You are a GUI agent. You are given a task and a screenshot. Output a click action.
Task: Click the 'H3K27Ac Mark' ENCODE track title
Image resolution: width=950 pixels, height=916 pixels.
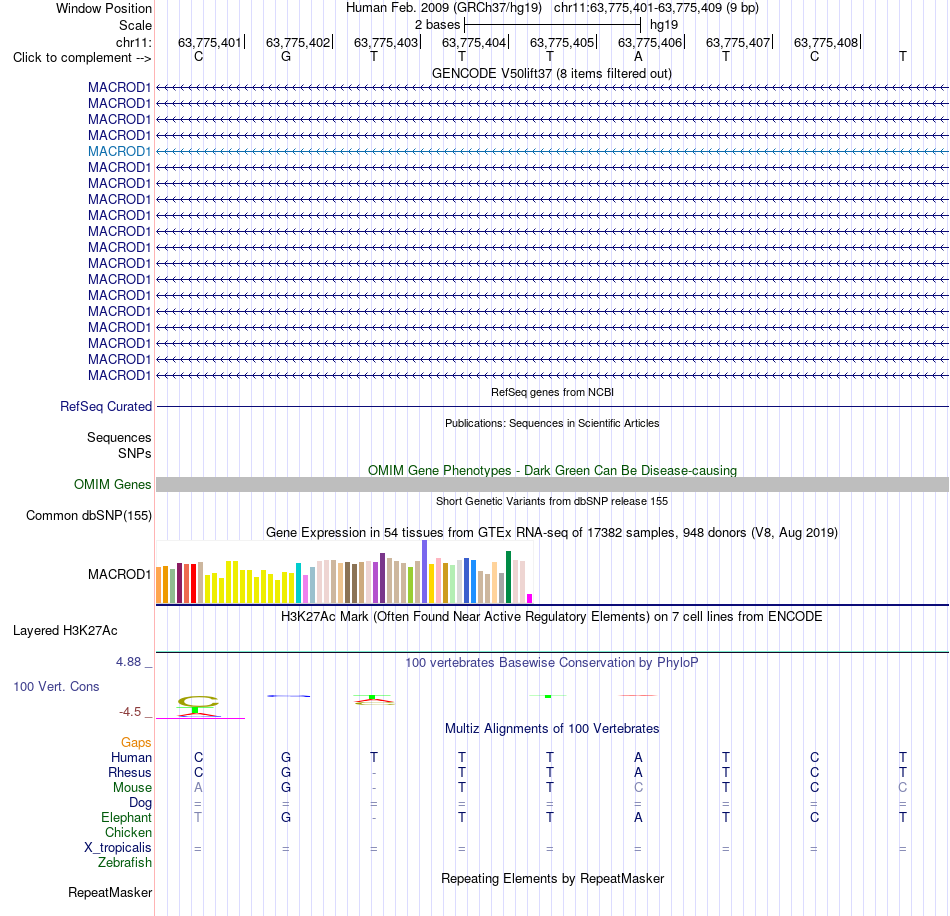pos(551,617)
